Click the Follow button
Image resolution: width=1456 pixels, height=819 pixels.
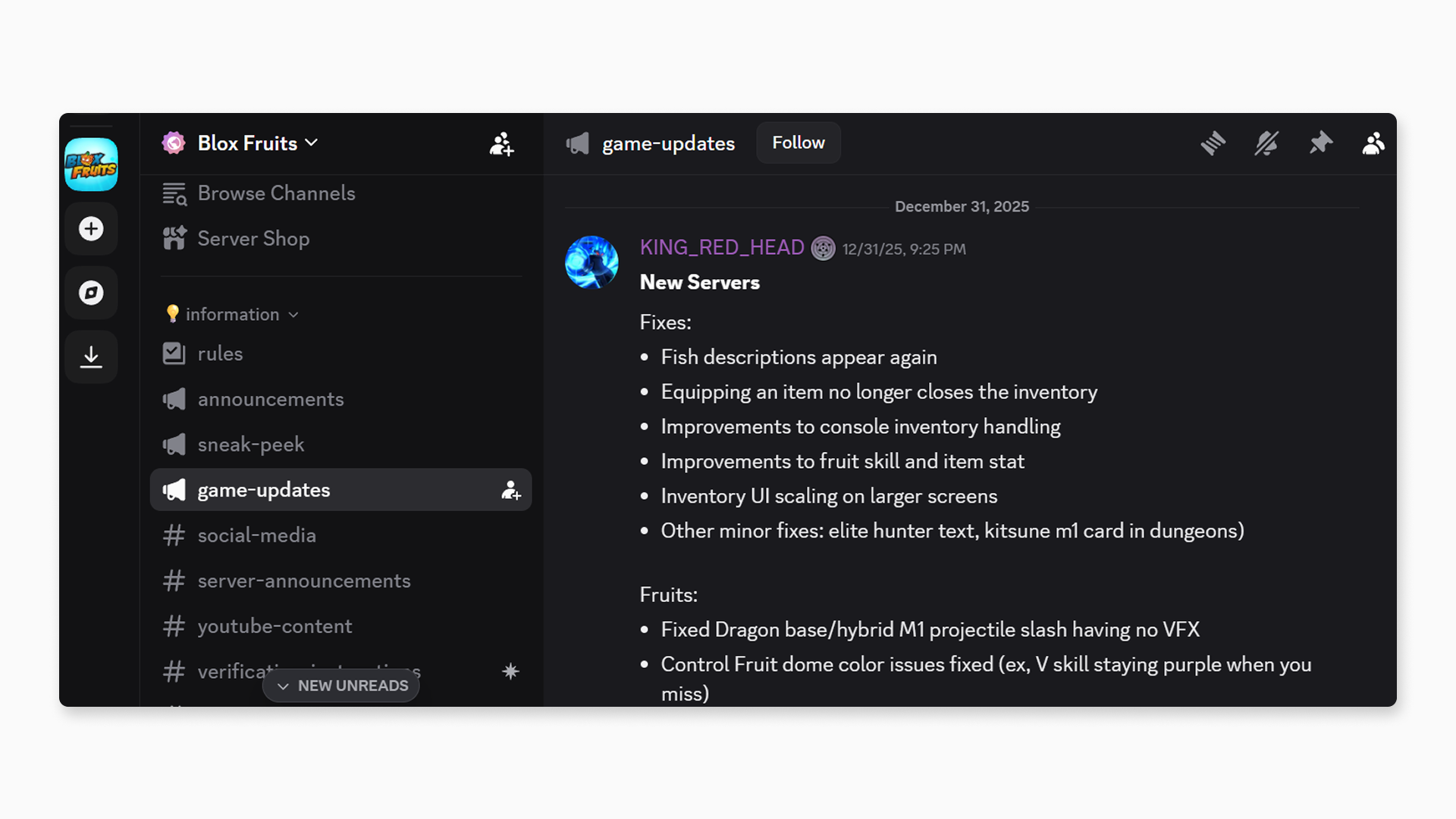pos(798,143)
